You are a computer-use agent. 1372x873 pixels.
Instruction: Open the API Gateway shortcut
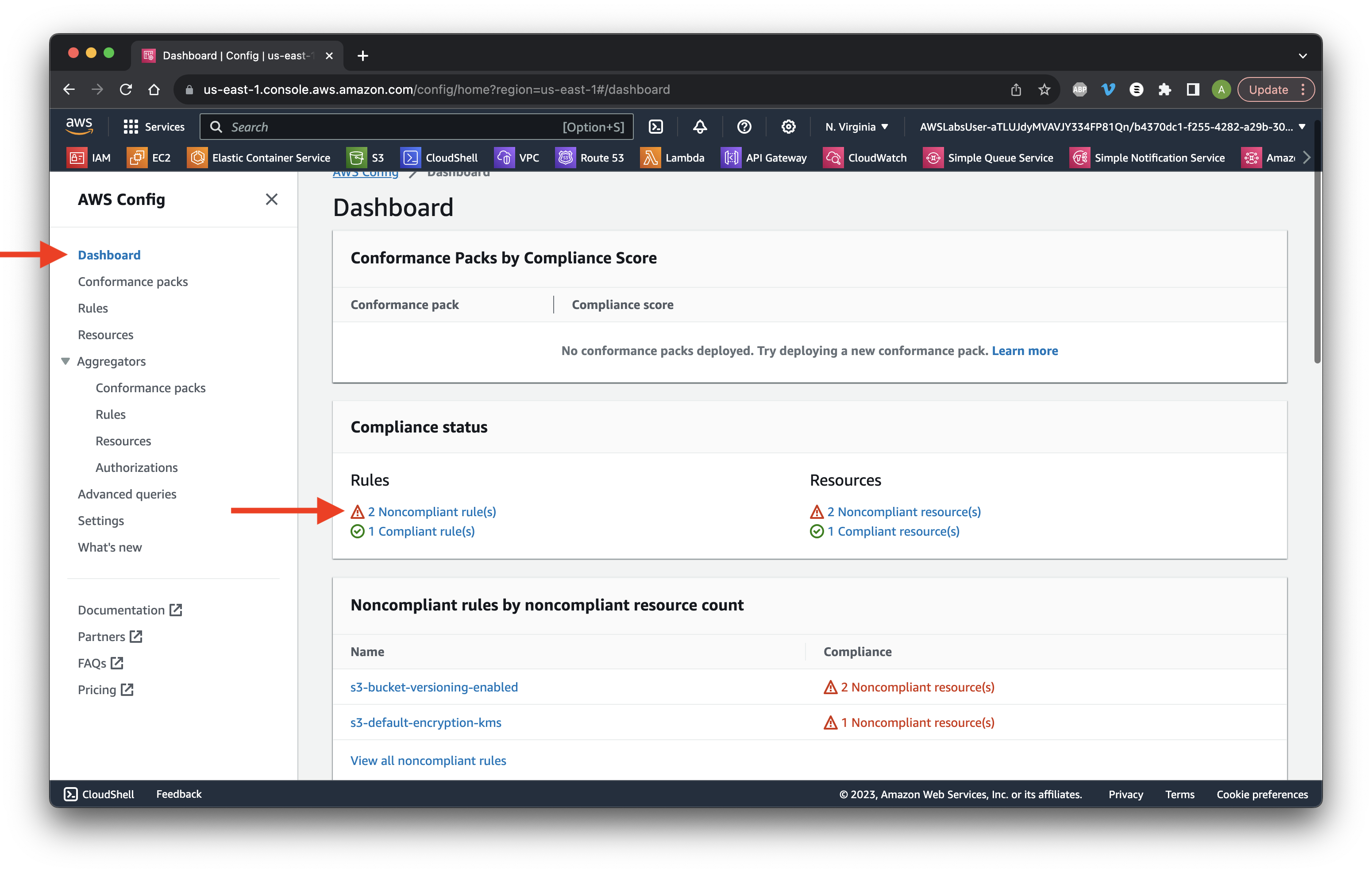(x=763, y=158)
